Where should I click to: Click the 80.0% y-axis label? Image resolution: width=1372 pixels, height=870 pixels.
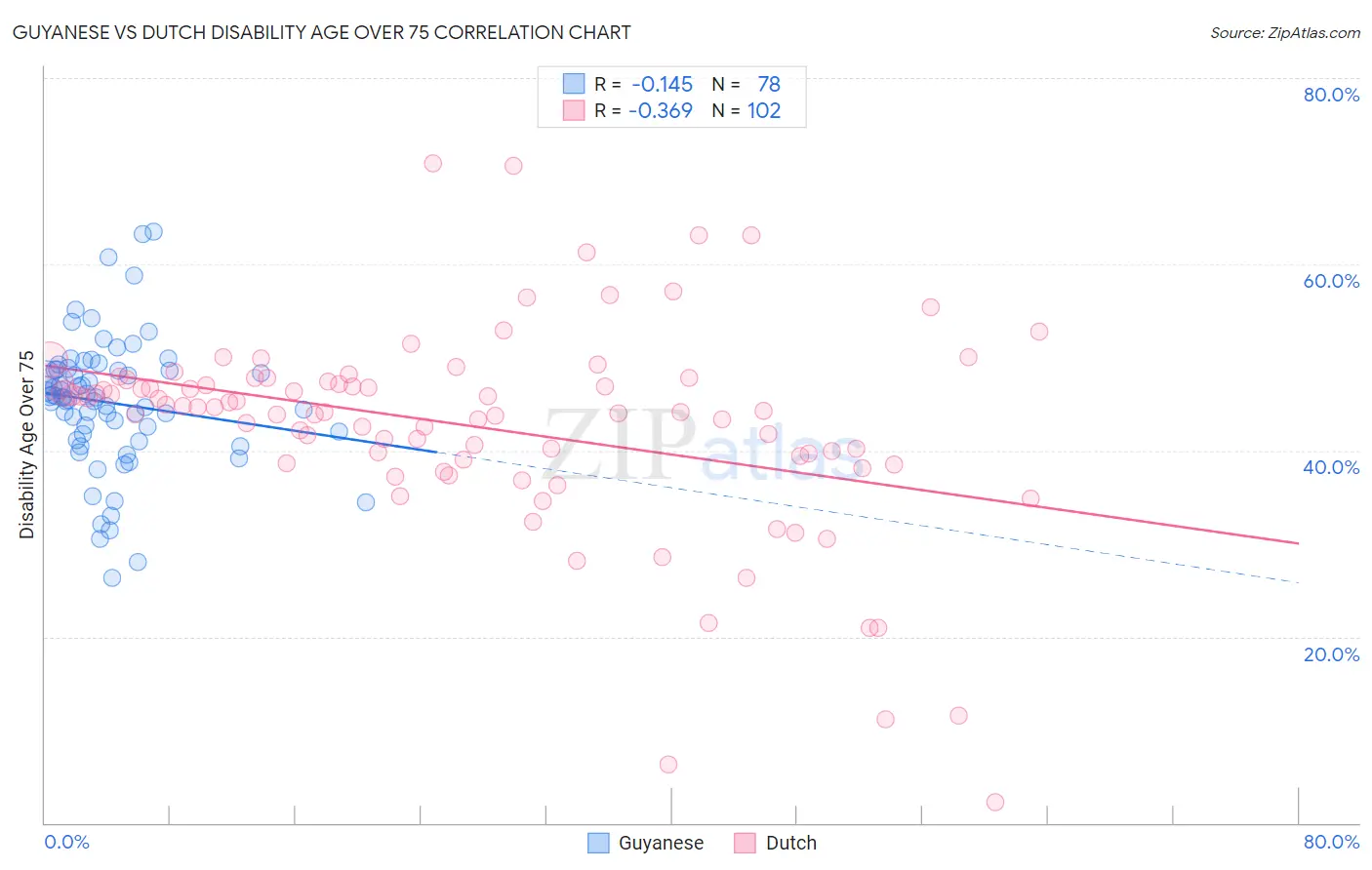coord(1331,95)
